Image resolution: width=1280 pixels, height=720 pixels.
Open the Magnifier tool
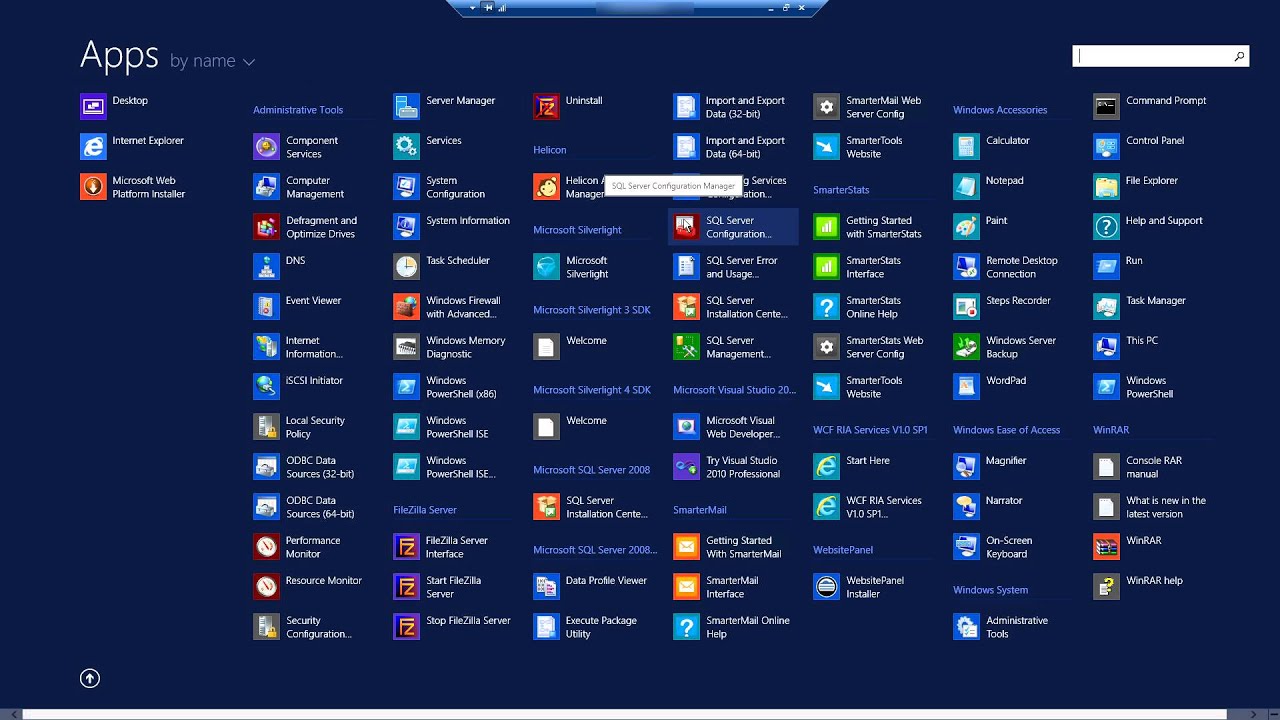991,466
